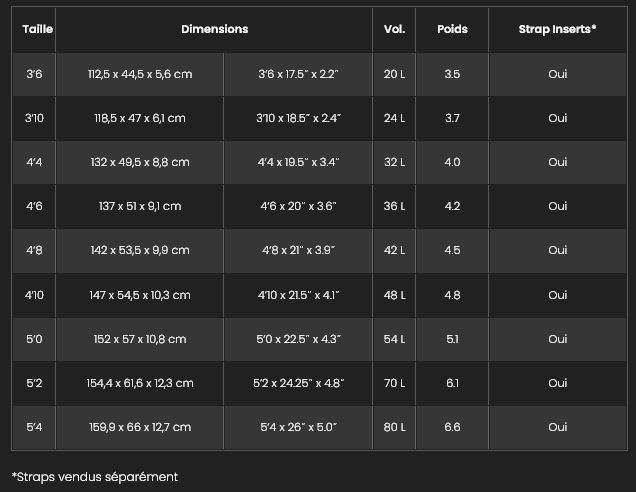
Task: Click Oui in the 5'4 row
Action: 557,427
